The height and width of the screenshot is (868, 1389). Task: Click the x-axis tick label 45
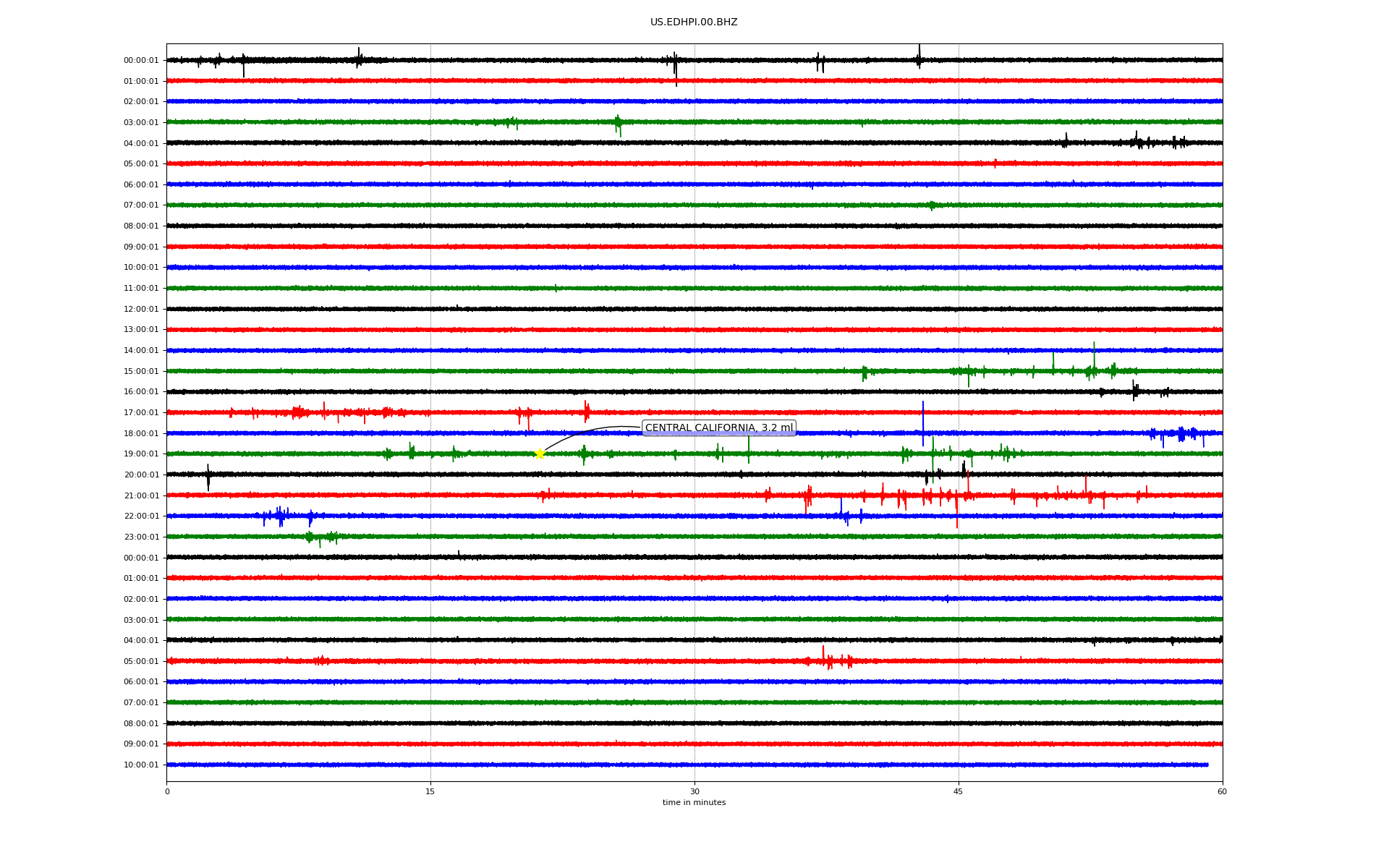(959, 791)
